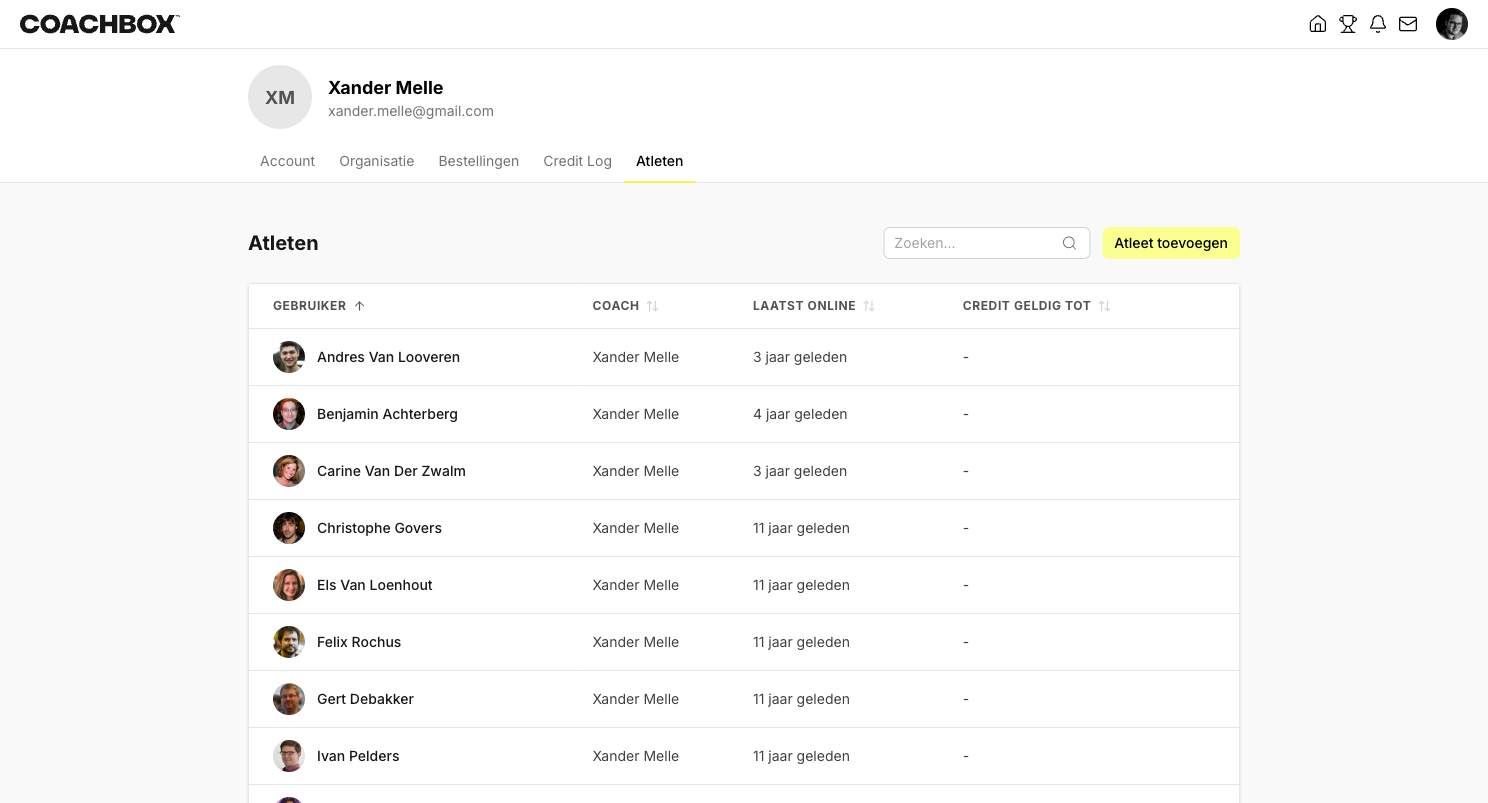The height and width of the screenshot is (803, 1488).
Task: Click the XM initials avatar
Action: click(280, 97)
